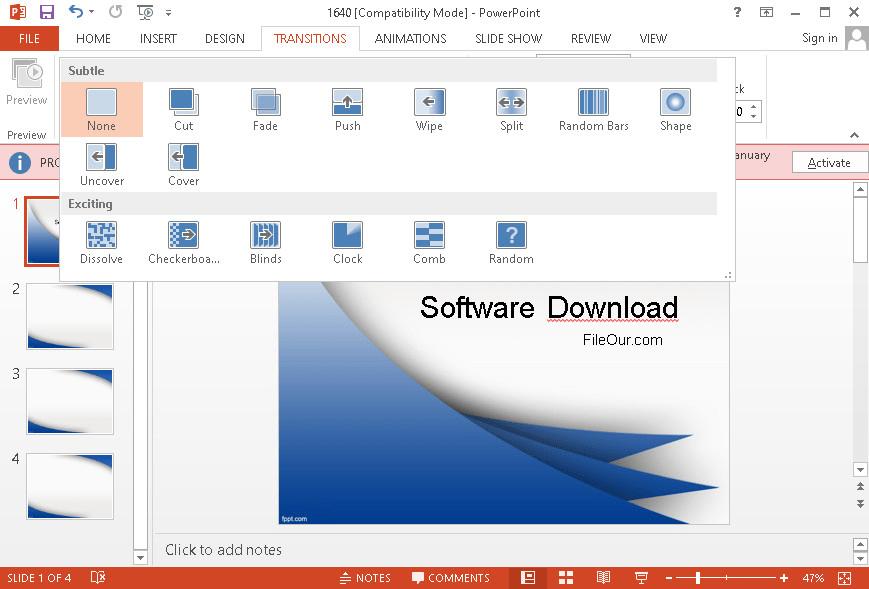Click Sign in link

click(820, 38)
